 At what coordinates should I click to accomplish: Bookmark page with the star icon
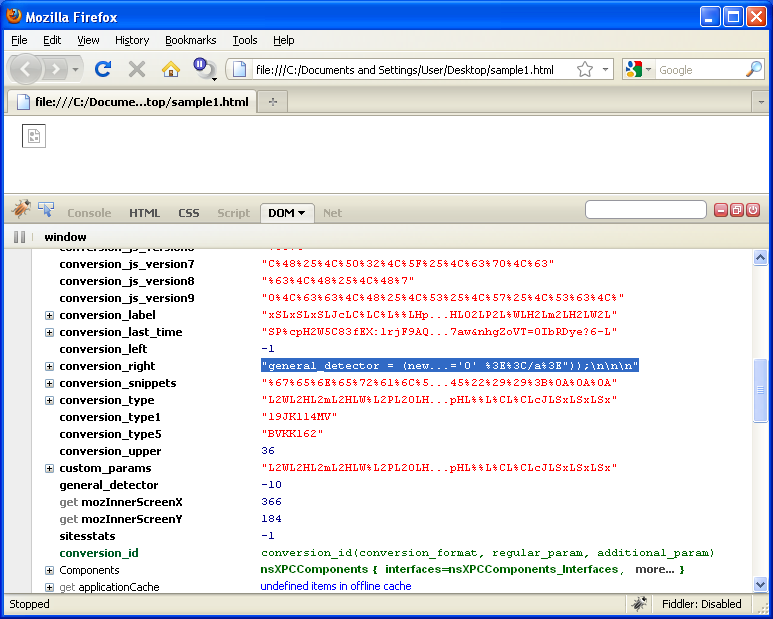click(585, 69)
